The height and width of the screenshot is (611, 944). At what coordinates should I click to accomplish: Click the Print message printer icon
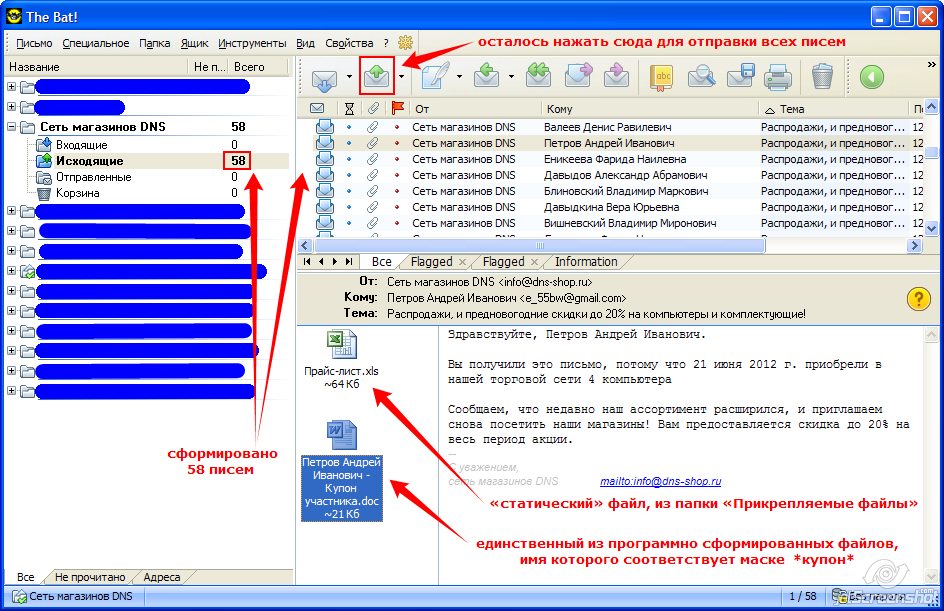point(778,76)
